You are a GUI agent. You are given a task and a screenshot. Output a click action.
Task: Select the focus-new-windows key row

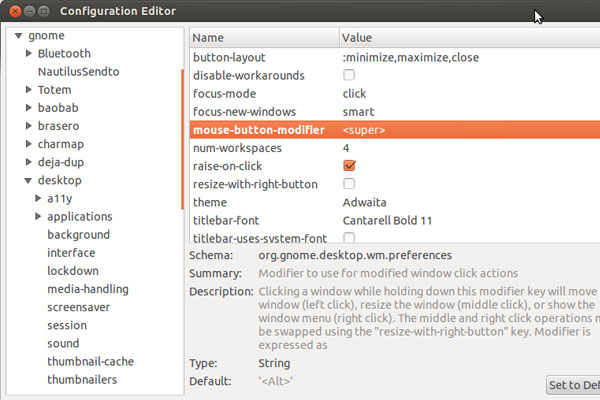(x=395, y=112)
